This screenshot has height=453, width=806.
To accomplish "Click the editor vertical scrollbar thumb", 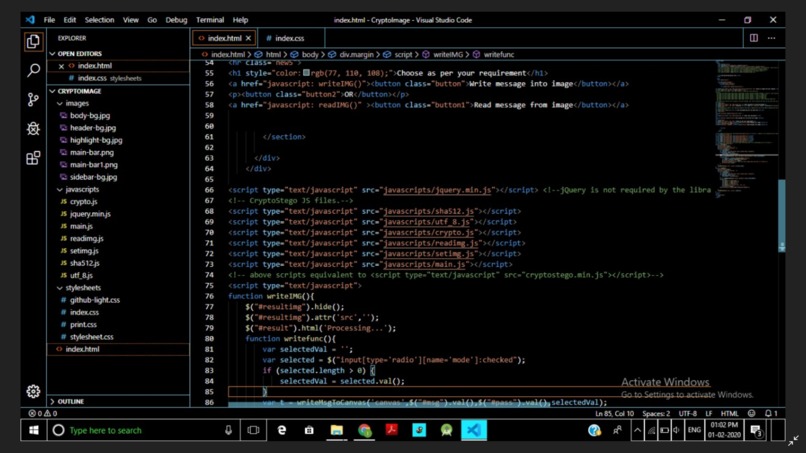I will (x=781, y=215).
